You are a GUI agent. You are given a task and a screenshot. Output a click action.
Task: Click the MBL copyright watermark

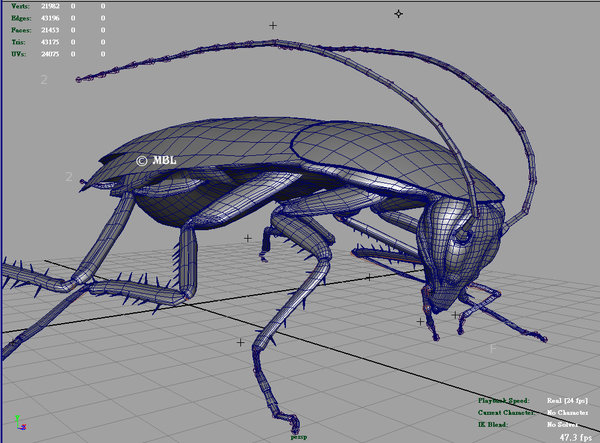coord(154,159)
